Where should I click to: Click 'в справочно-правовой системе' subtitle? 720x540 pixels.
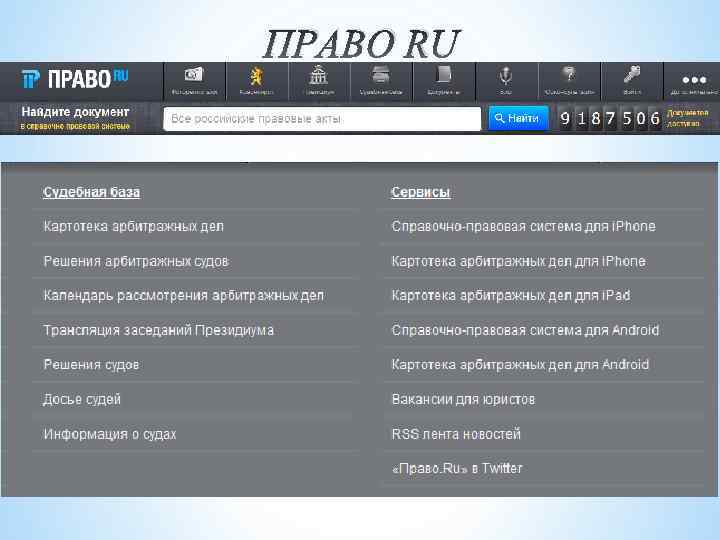(75, 126)
